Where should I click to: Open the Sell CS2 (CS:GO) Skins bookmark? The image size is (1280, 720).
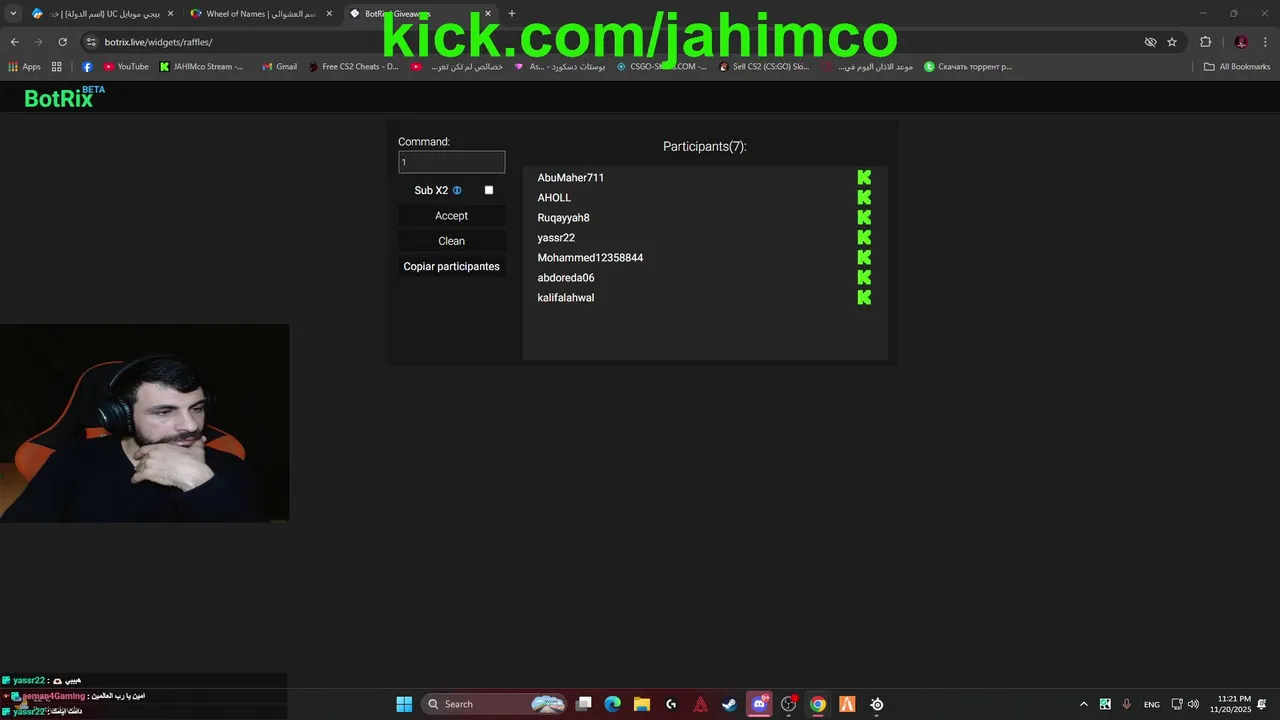click(x=764, y=67)
